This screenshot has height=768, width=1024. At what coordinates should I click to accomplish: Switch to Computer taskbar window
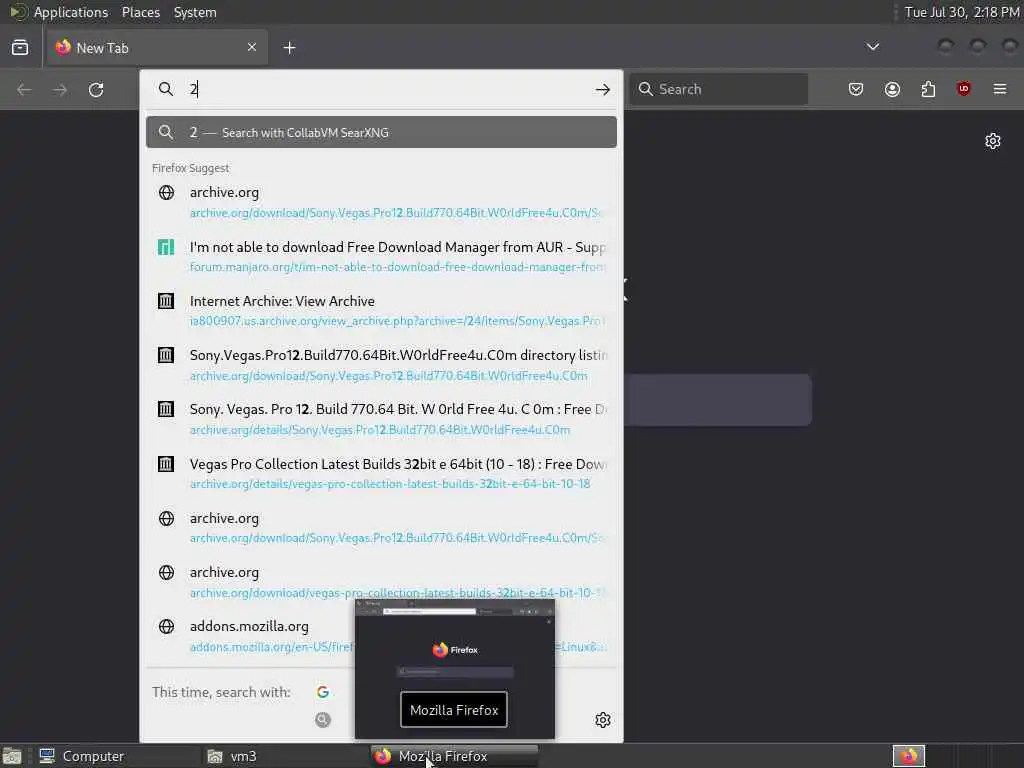pos(116,756)
